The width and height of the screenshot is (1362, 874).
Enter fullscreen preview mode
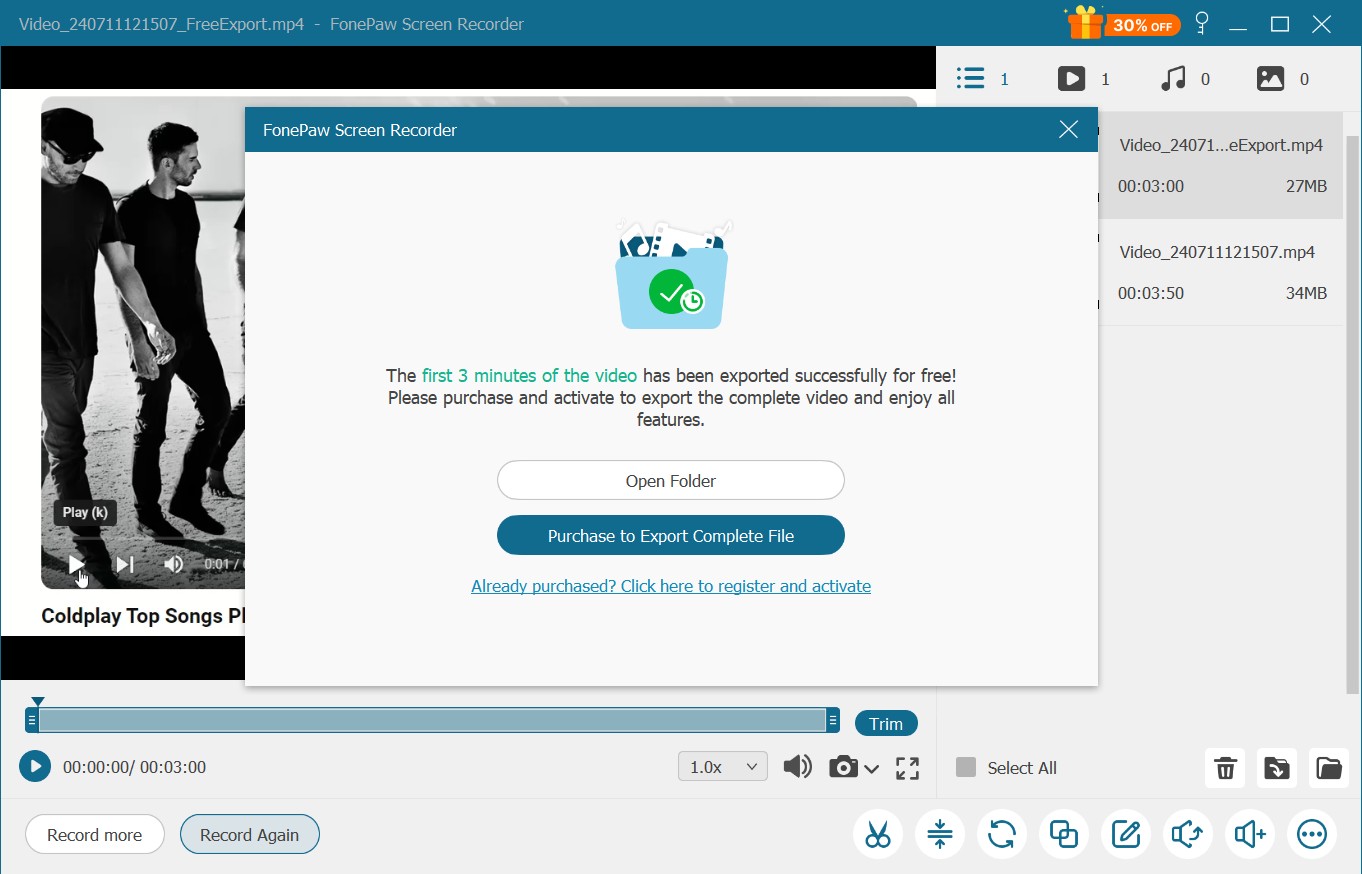tap(907, 768)
